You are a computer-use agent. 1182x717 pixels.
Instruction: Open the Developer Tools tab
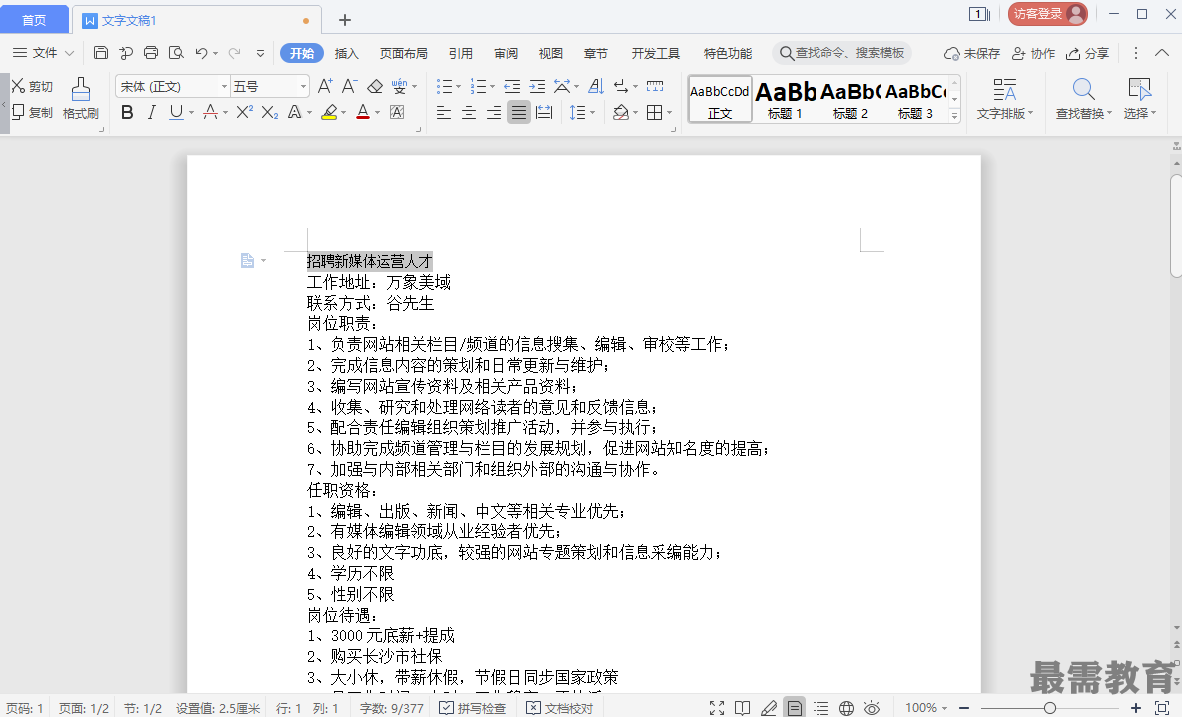(x=656, y=53)
